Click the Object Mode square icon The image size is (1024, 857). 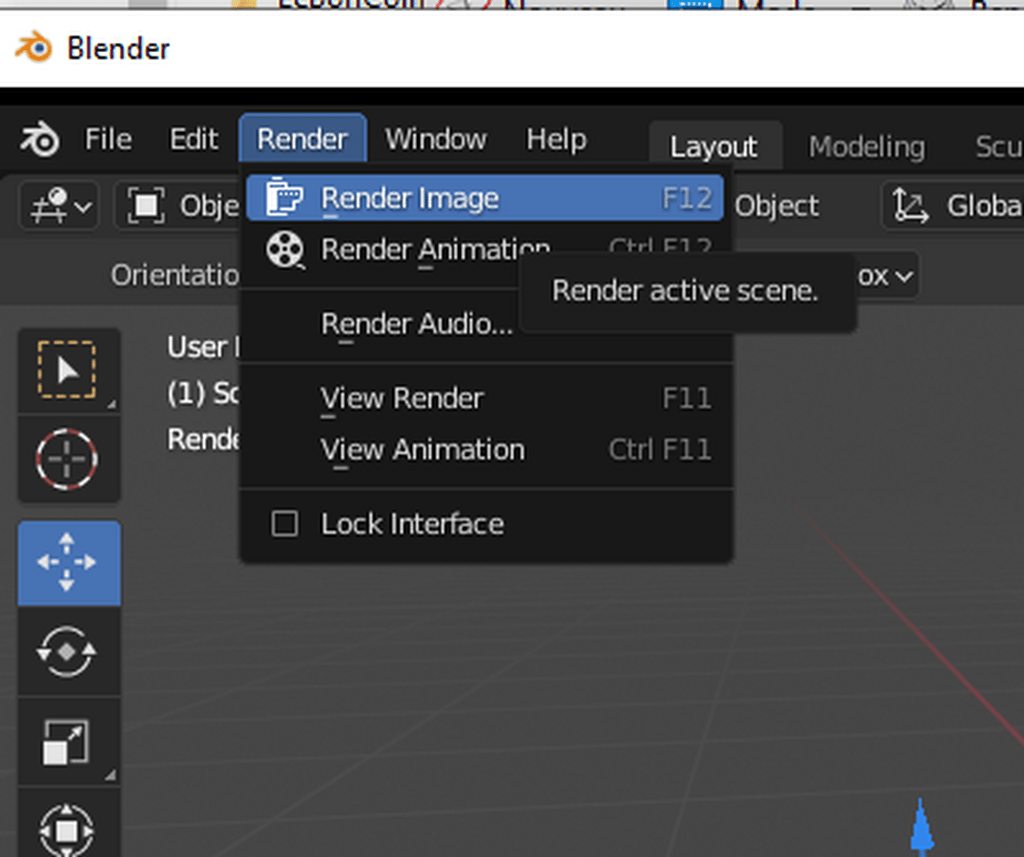tap(146, 206)
